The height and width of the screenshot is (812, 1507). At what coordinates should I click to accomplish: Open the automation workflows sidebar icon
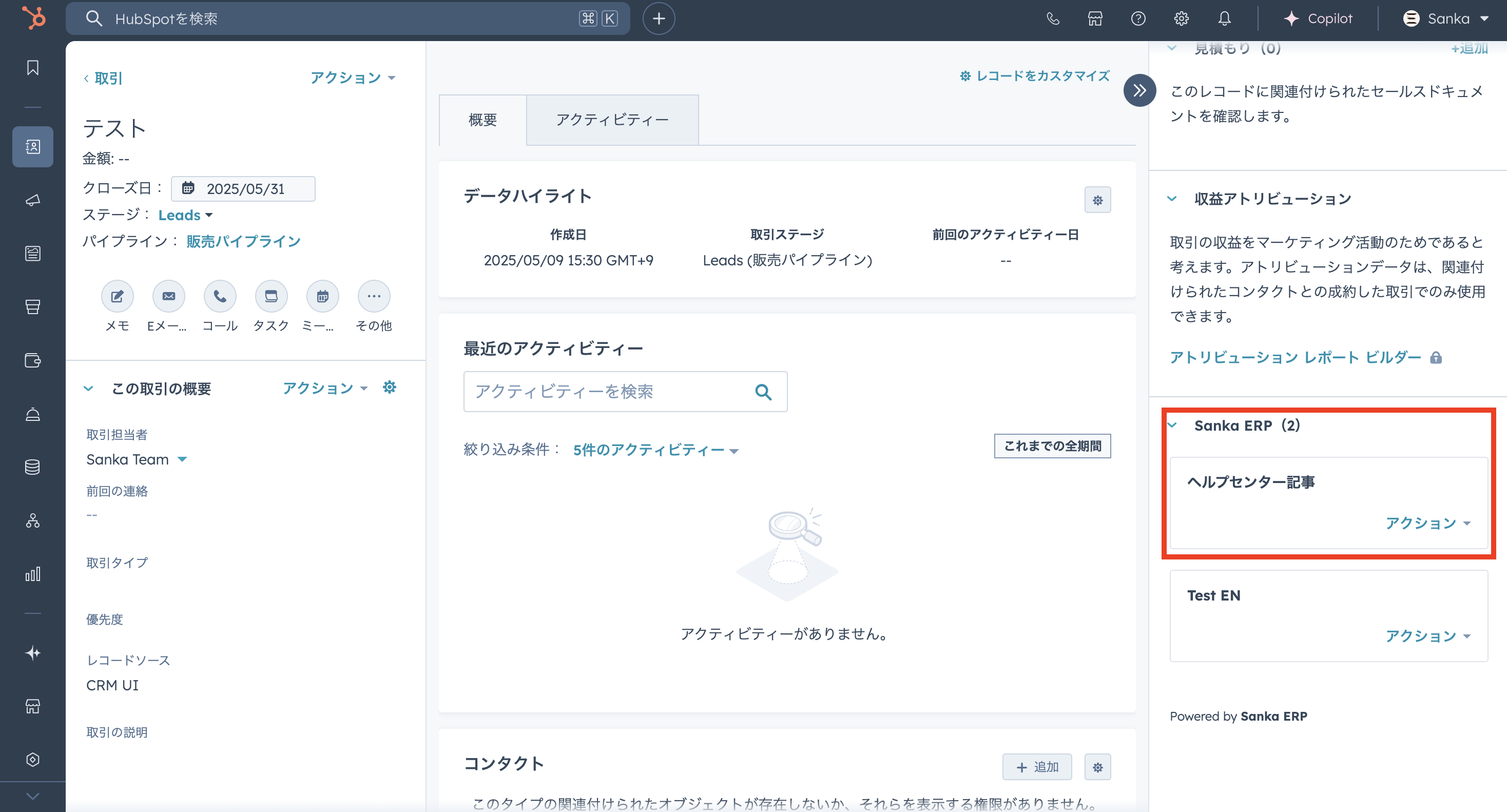pyautogui.click(x=33, y=520)
